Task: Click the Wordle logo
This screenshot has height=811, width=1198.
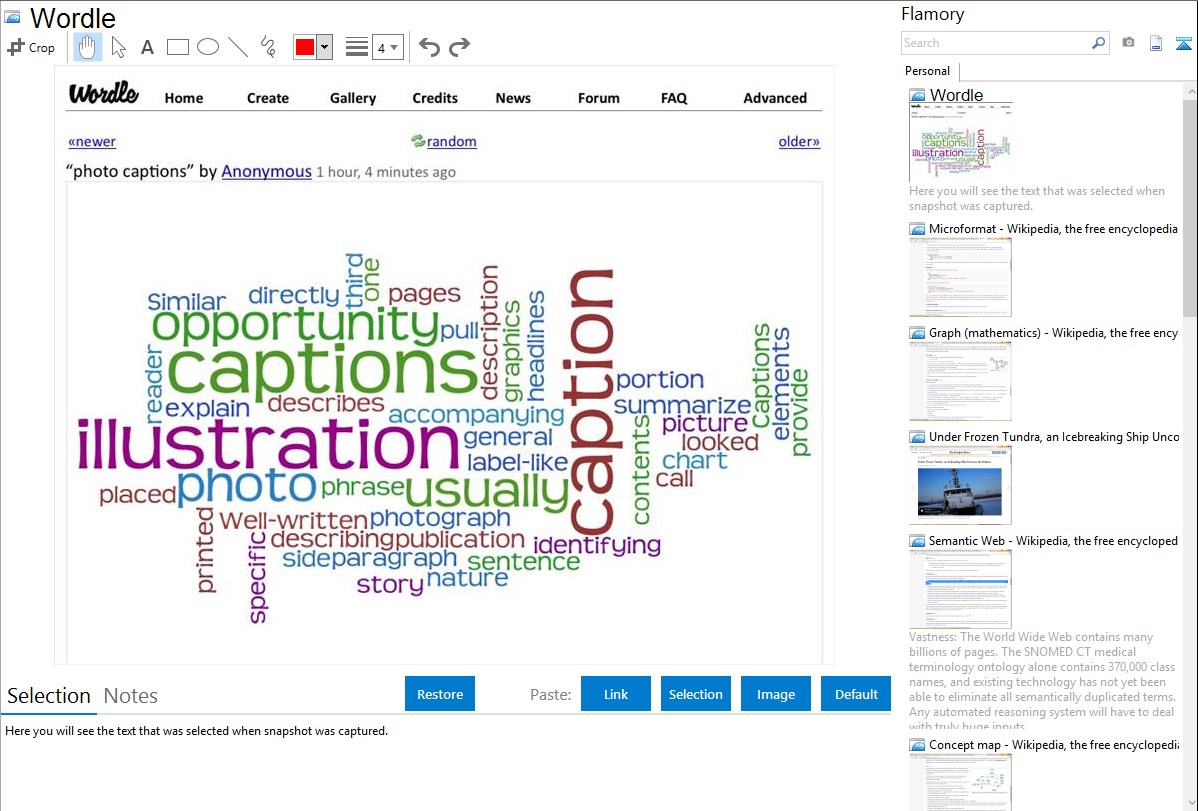Action: click(x=103, y=93)
